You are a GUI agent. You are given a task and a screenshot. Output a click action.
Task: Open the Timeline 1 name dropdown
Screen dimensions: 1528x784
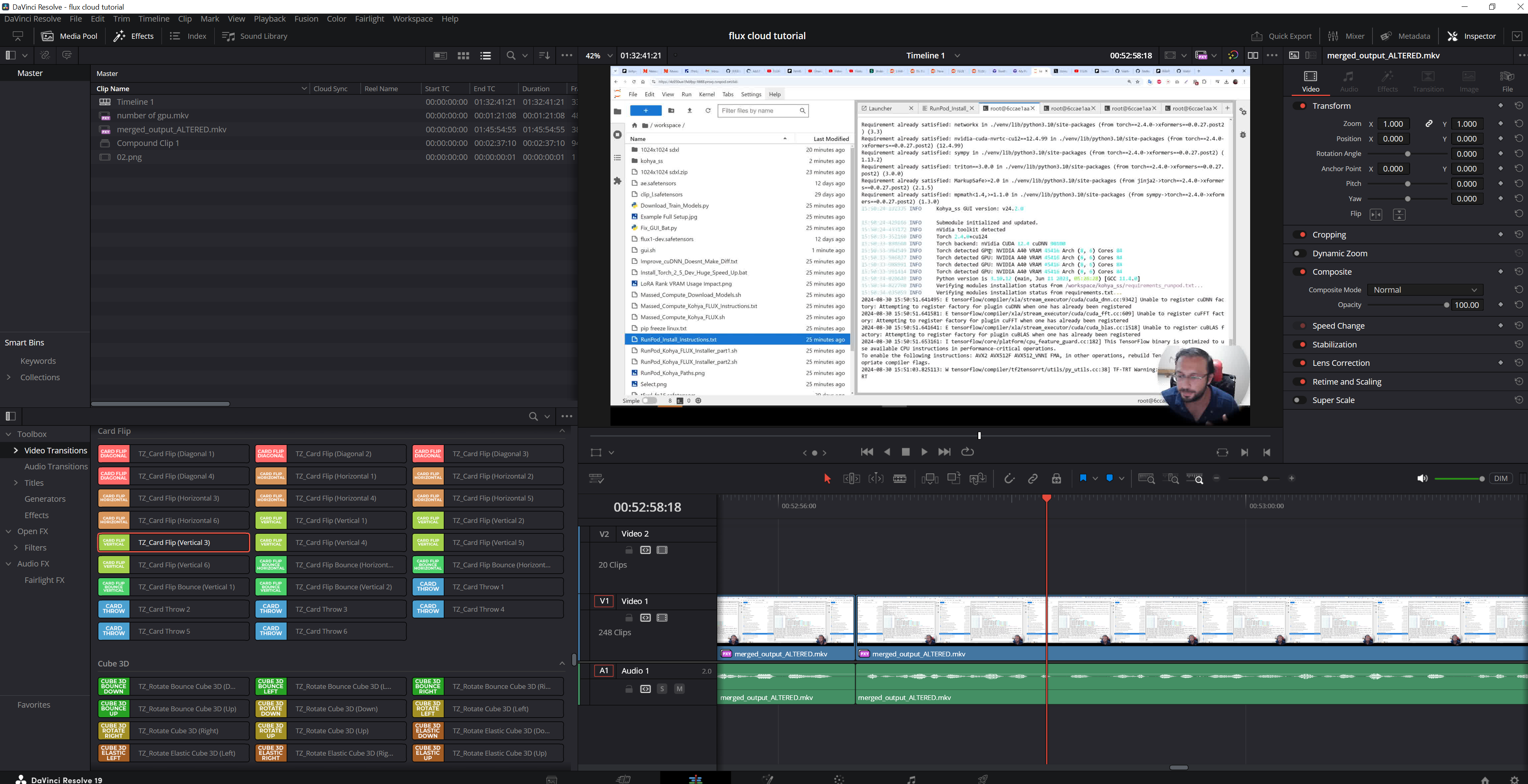[957, 56]
